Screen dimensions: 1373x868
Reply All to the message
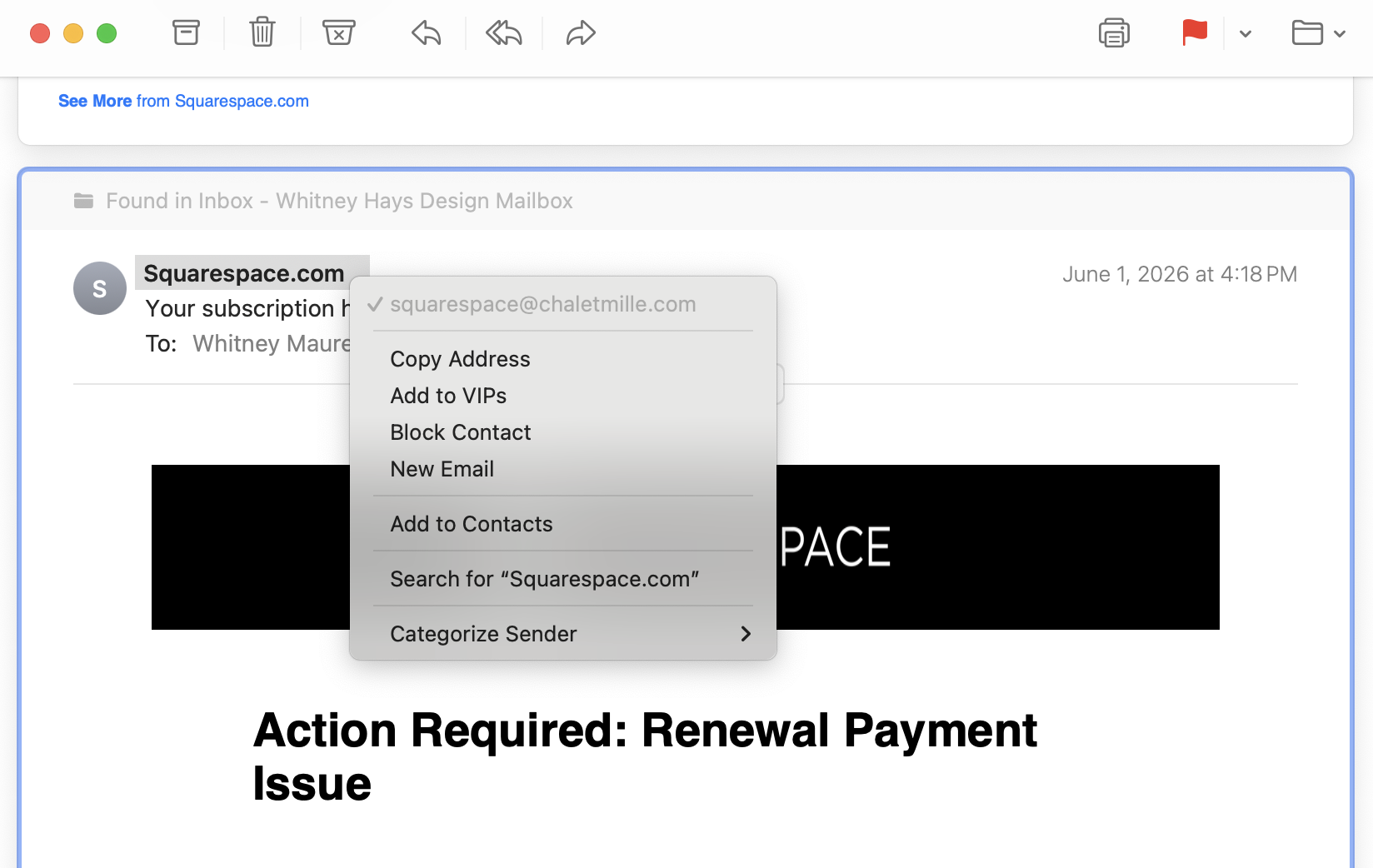pos(504,33)
